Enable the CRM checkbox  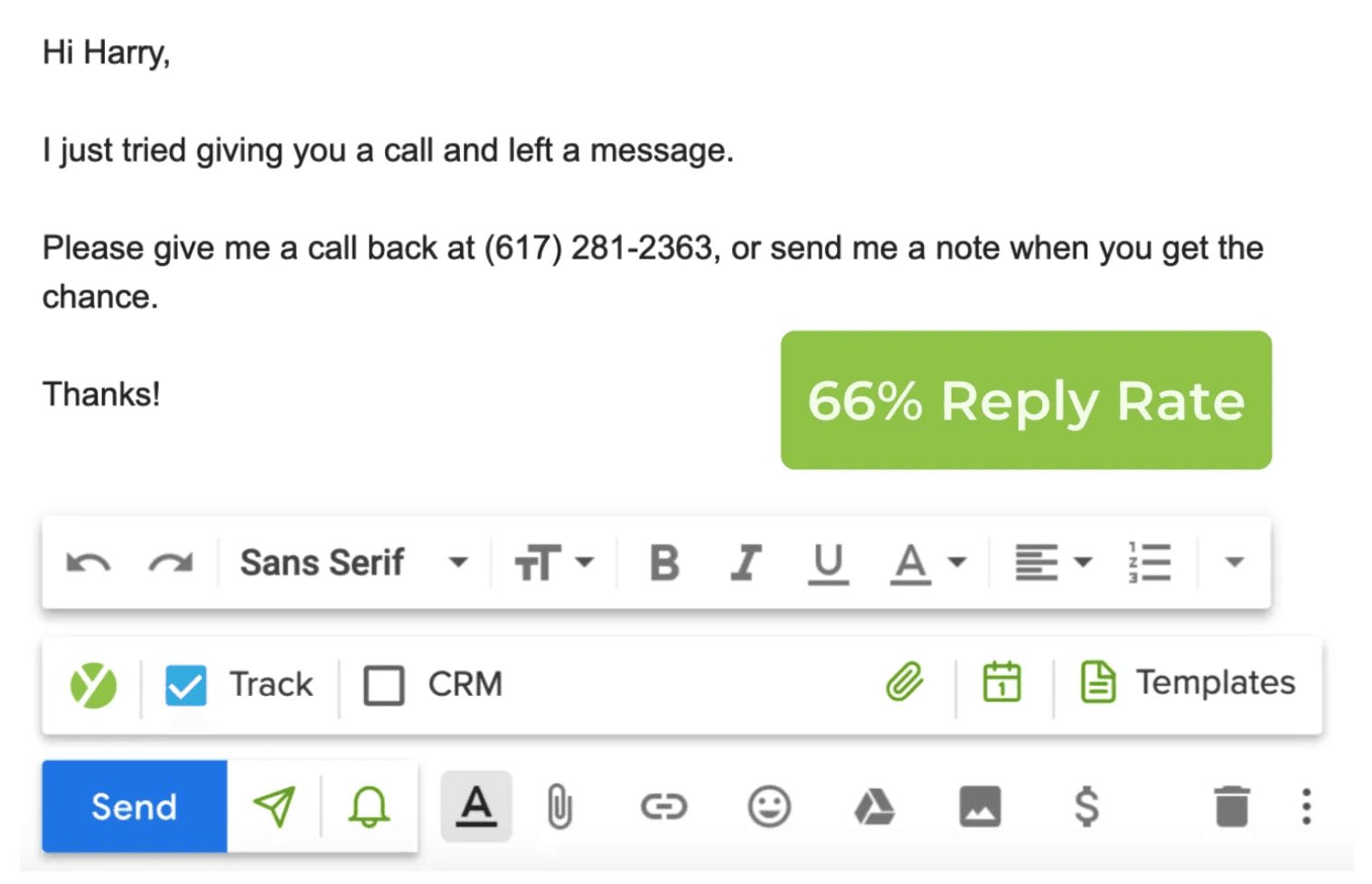383,684
